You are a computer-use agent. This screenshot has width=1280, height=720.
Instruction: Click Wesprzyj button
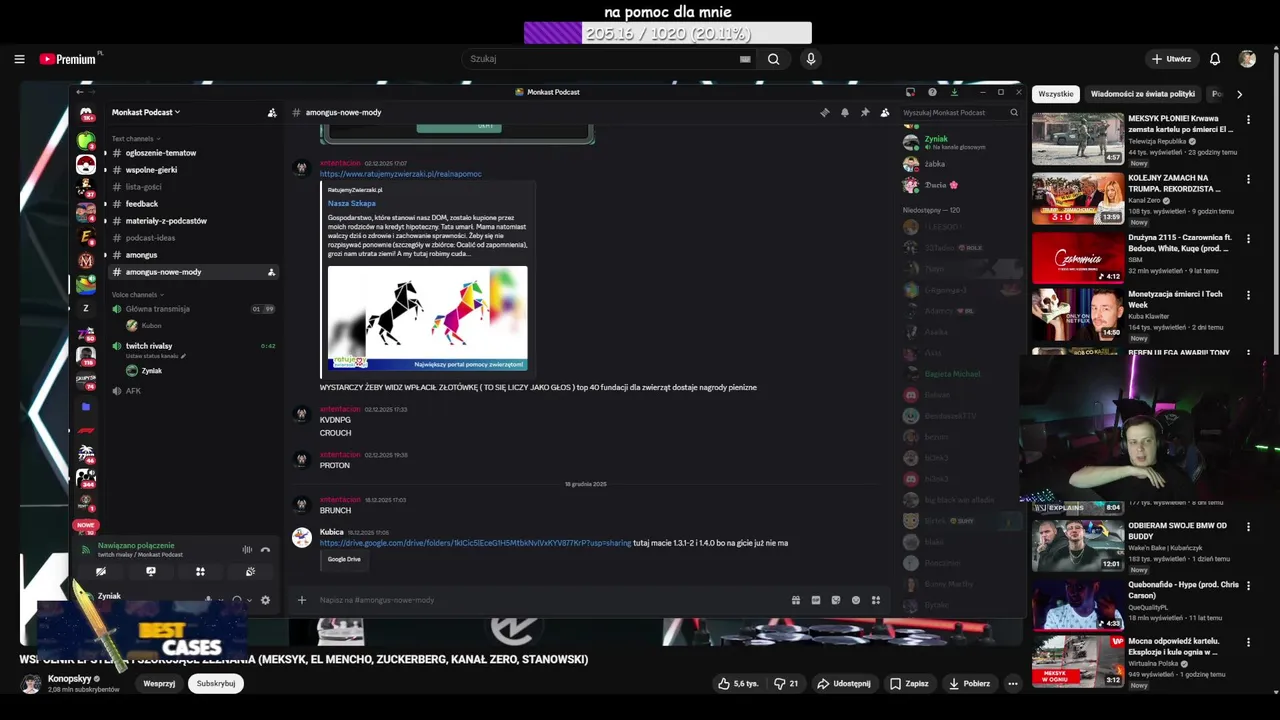point(159,684)
